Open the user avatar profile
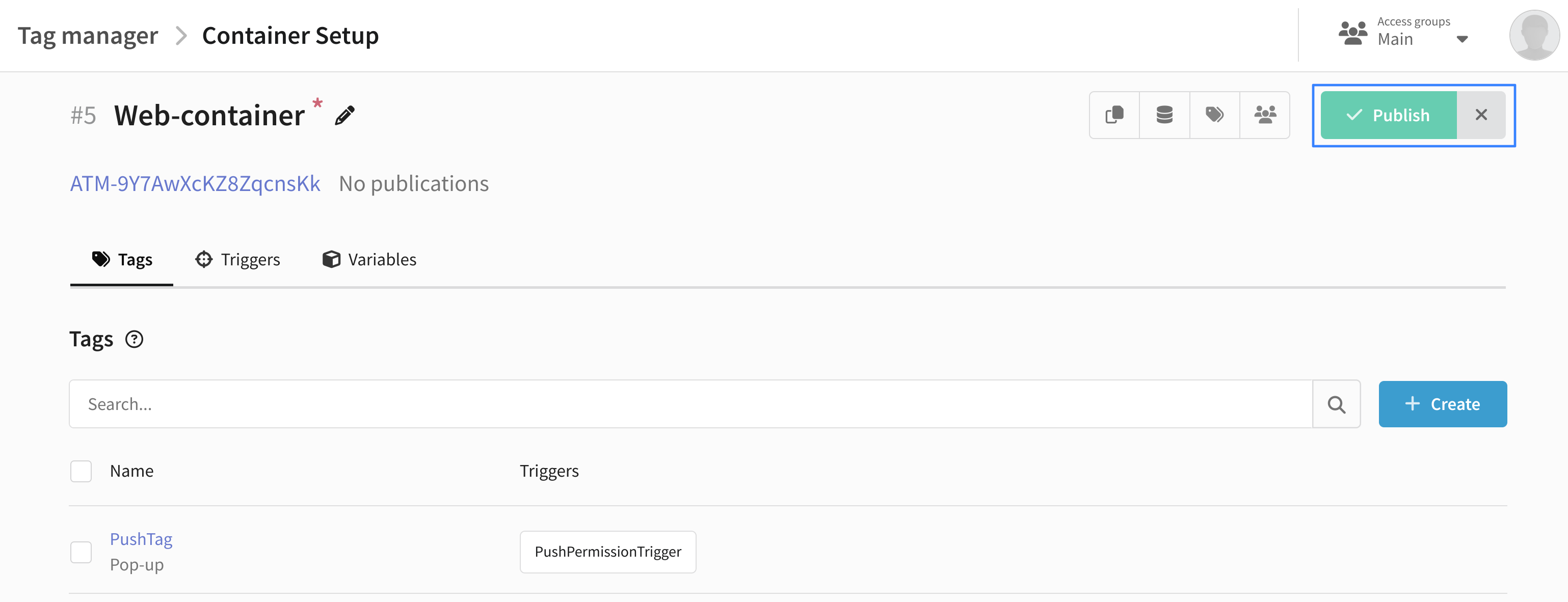 [x=1534, y=35]
